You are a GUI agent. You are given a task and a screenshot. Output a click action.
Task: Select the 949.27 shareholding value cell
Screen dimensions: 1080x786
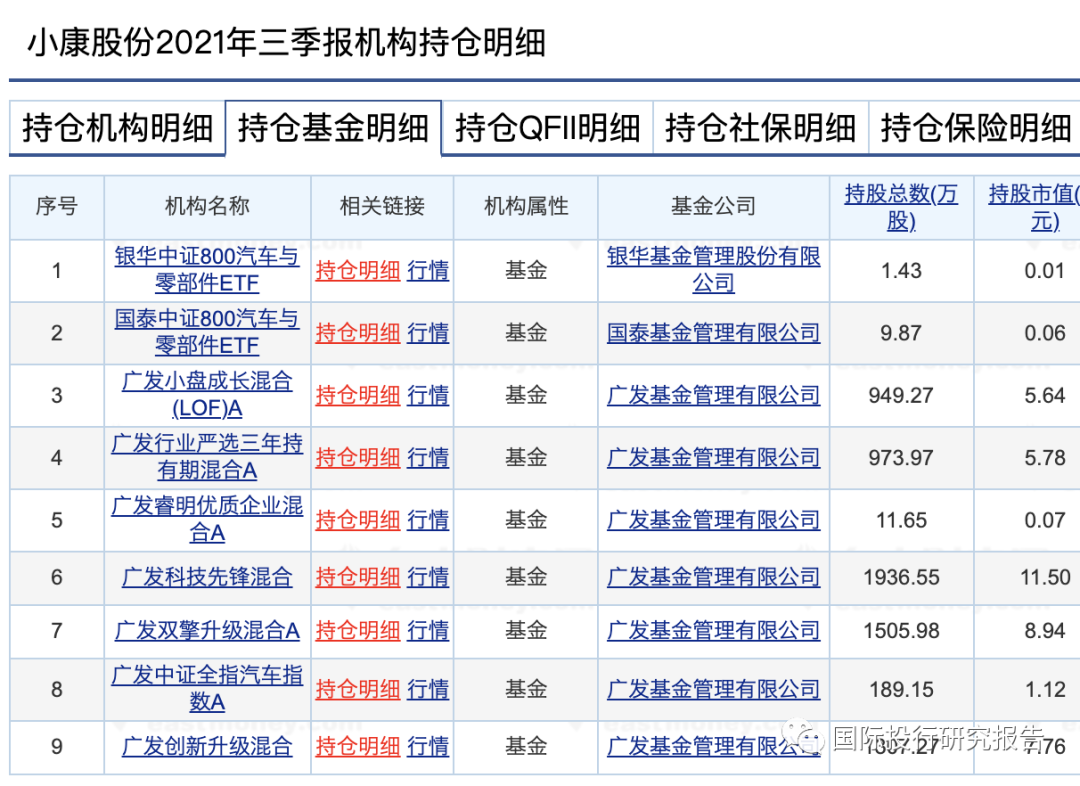tap(902, 395)
